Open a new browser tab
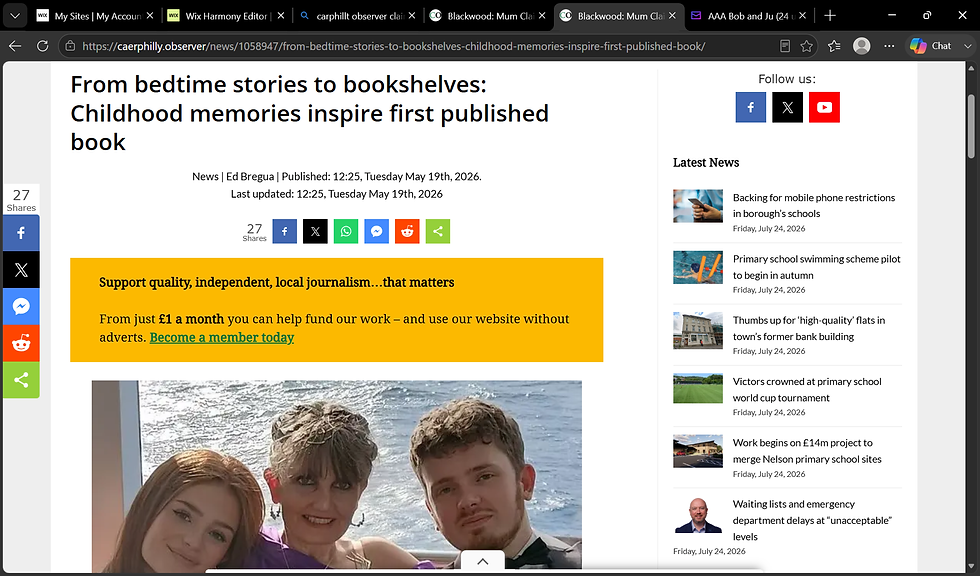The width and height of the screenshot is (980, 576). click(x=830, y=16)
